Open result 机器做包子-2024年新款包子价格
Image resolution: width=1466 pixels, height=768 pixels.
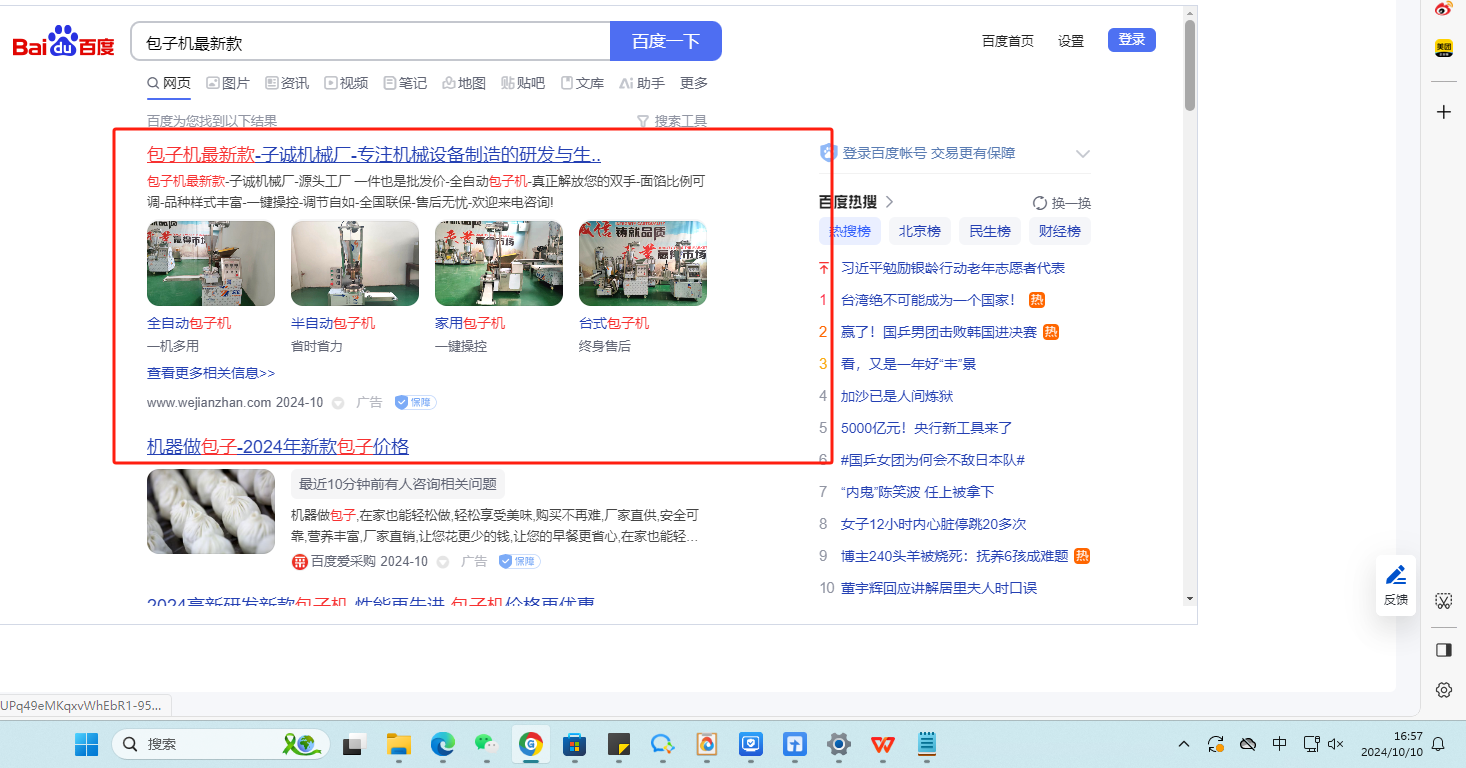[278, 446]
